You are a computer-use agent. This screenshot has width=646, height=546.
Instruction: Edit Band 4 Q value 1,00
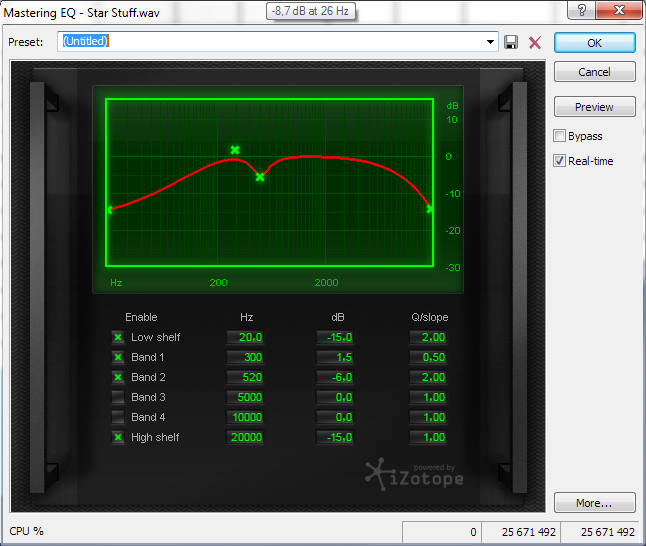(x=428, y=417)
